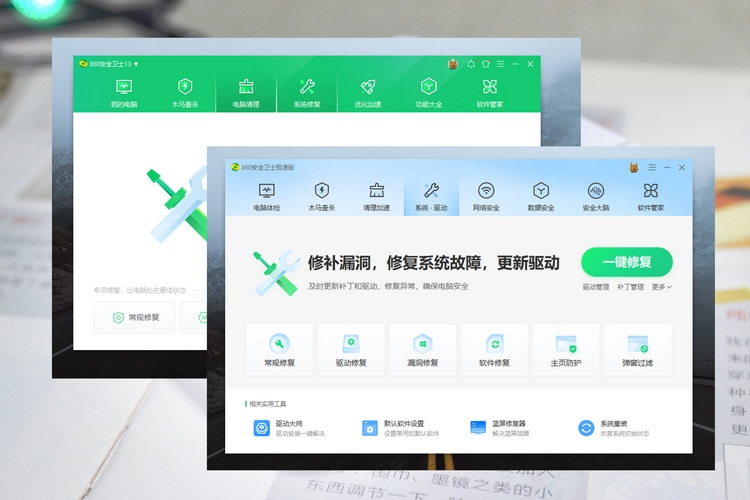750x500 pixels.
Task: Click the 一键修复 green button
Action: click(x=627, y=262)
